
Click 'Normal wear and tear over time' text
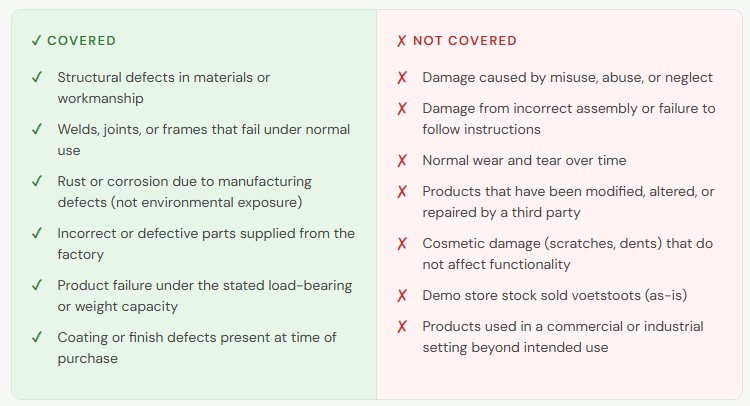coord(524,160)
